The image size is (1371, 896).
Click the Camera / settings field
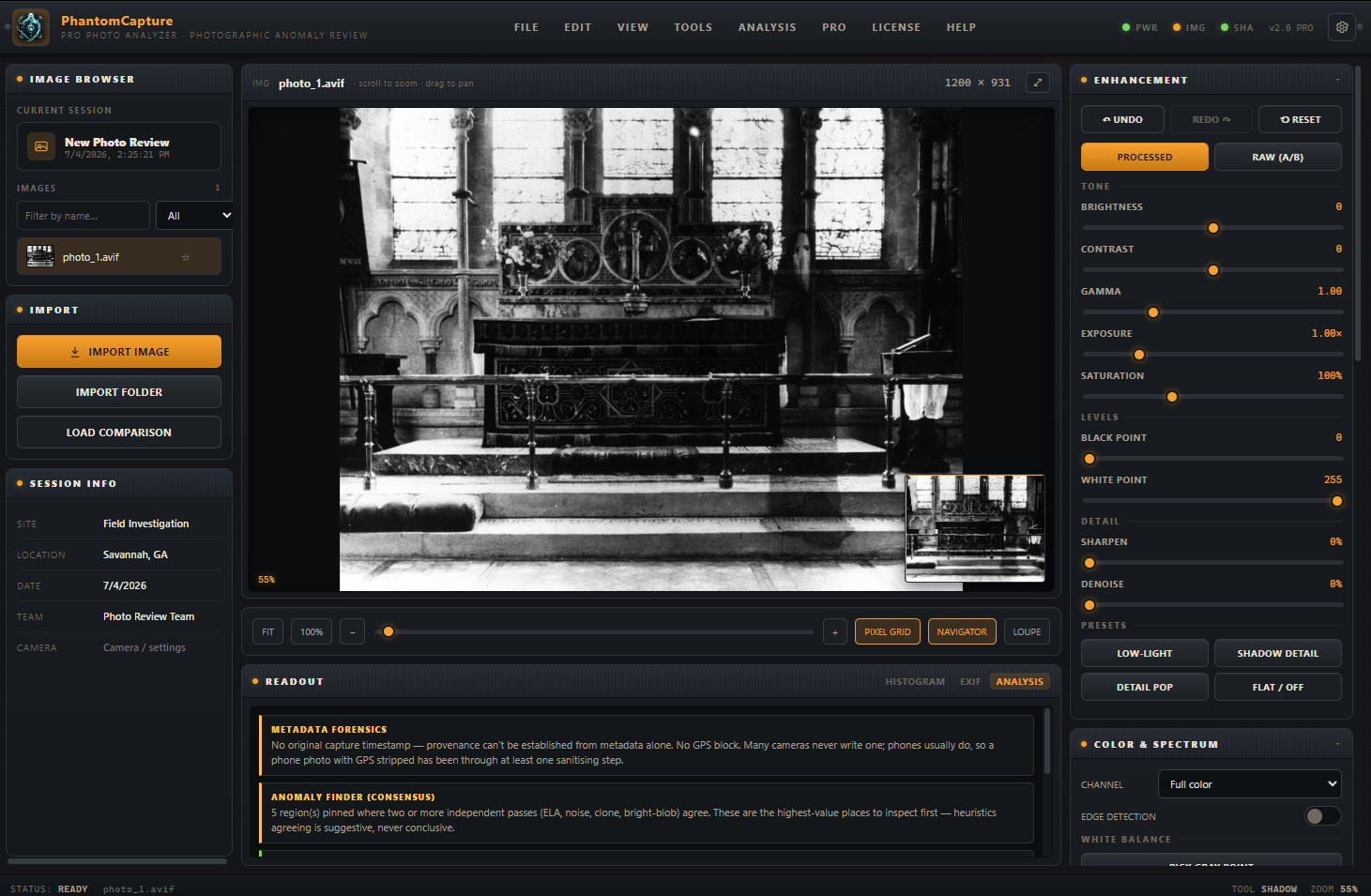[145, 647]
